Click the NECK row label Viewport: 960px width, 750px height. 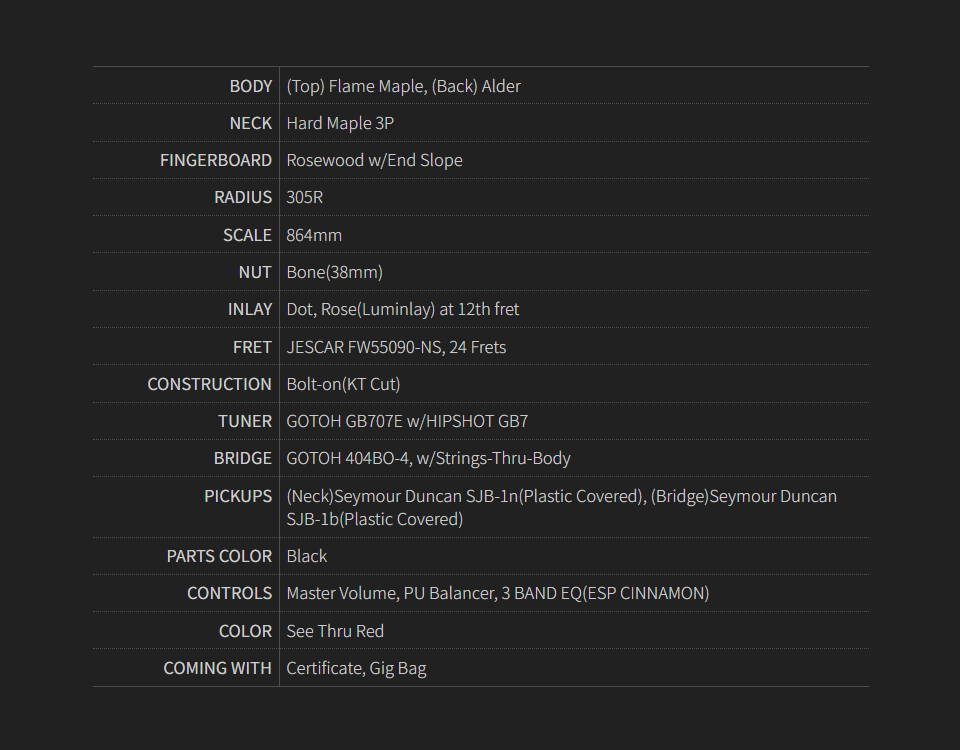[x=250, y=123]
